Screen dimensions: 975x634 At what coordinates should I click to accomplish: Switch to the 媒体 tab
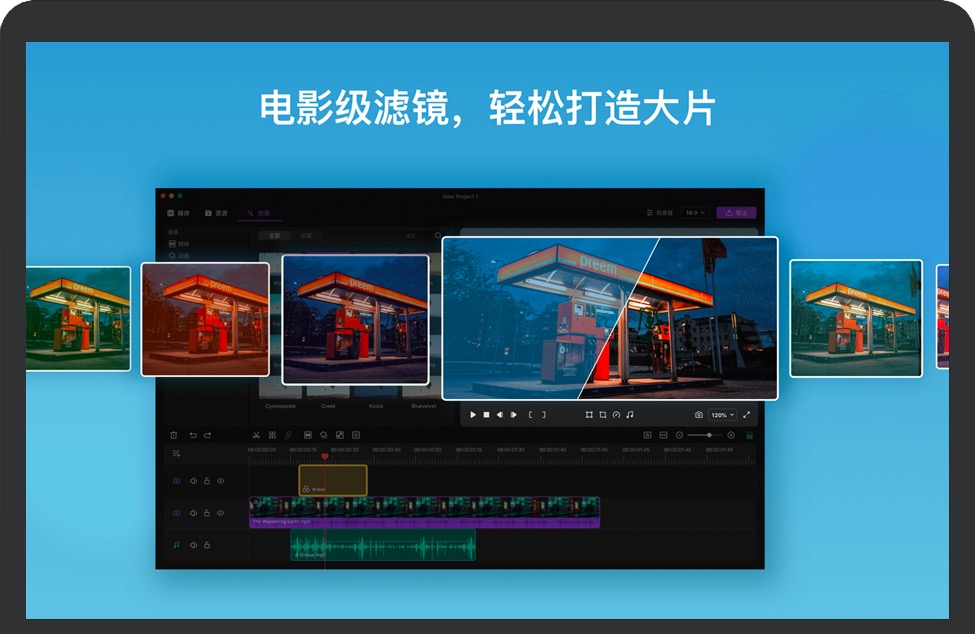(x=179, y=213)
